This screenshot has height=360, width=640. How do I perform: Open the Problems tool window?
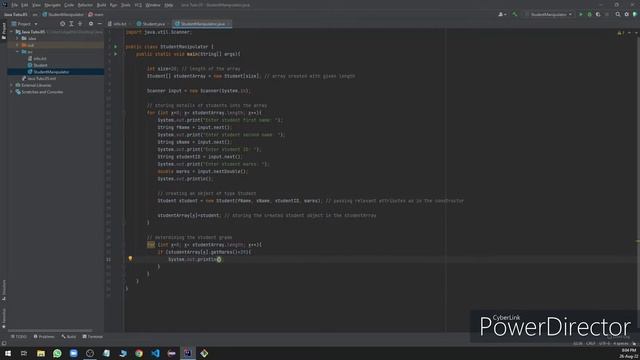[44, 337]
